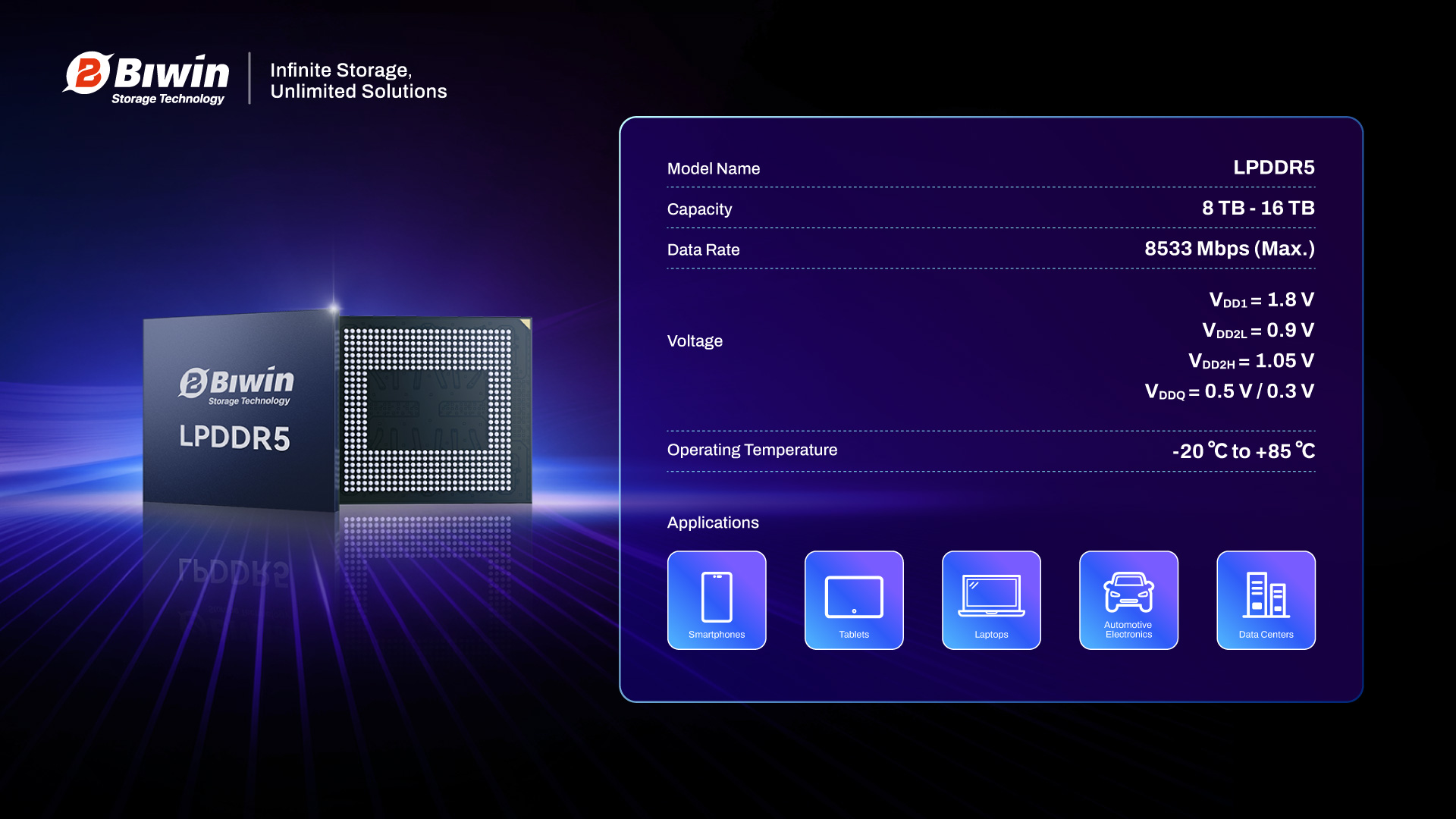Viewport: 1456px width, 819px height.
Task: Click the Infinite Storage, Unlimited Solutions tagline
Action: [x=358, y=80]
